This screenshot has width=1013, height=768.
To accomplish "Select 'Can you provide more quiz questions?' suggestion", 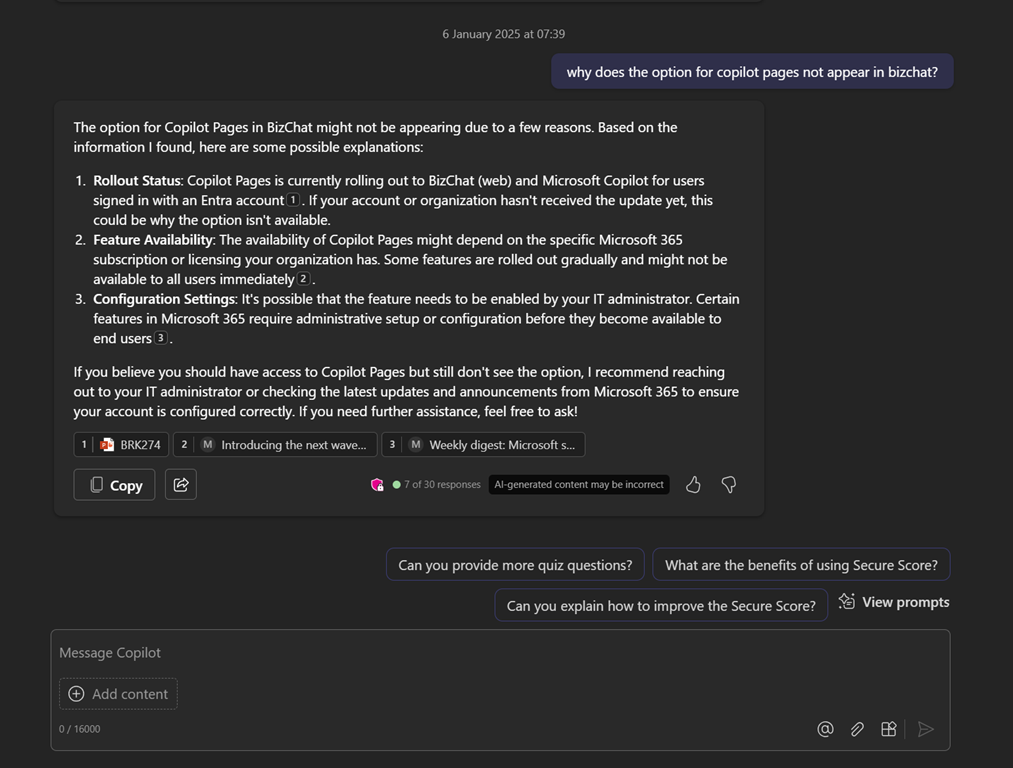I will (515, 565).
